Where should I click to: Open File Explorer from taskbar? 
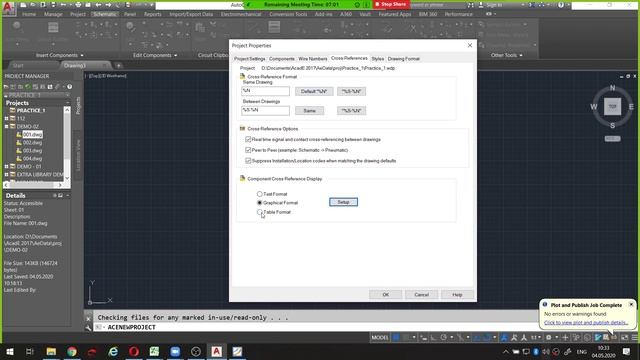51,351
